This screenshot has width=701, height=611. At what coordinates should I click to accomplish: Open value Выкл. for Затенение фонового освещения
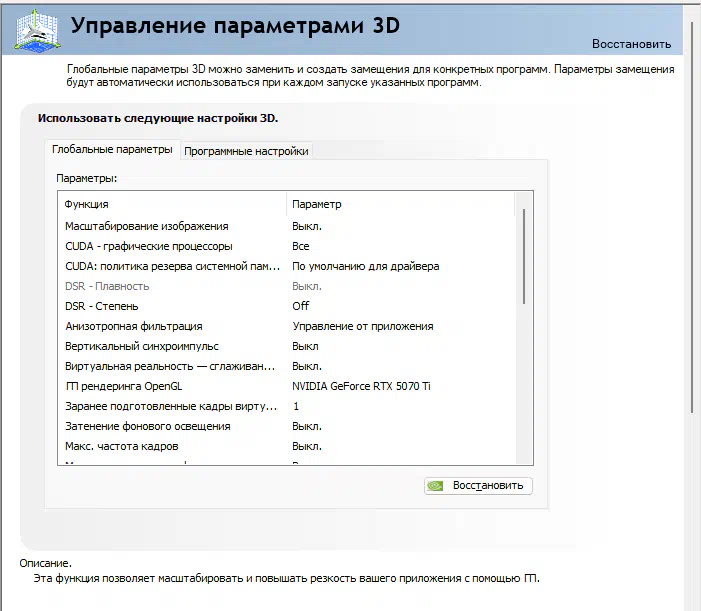pos(307,426)
